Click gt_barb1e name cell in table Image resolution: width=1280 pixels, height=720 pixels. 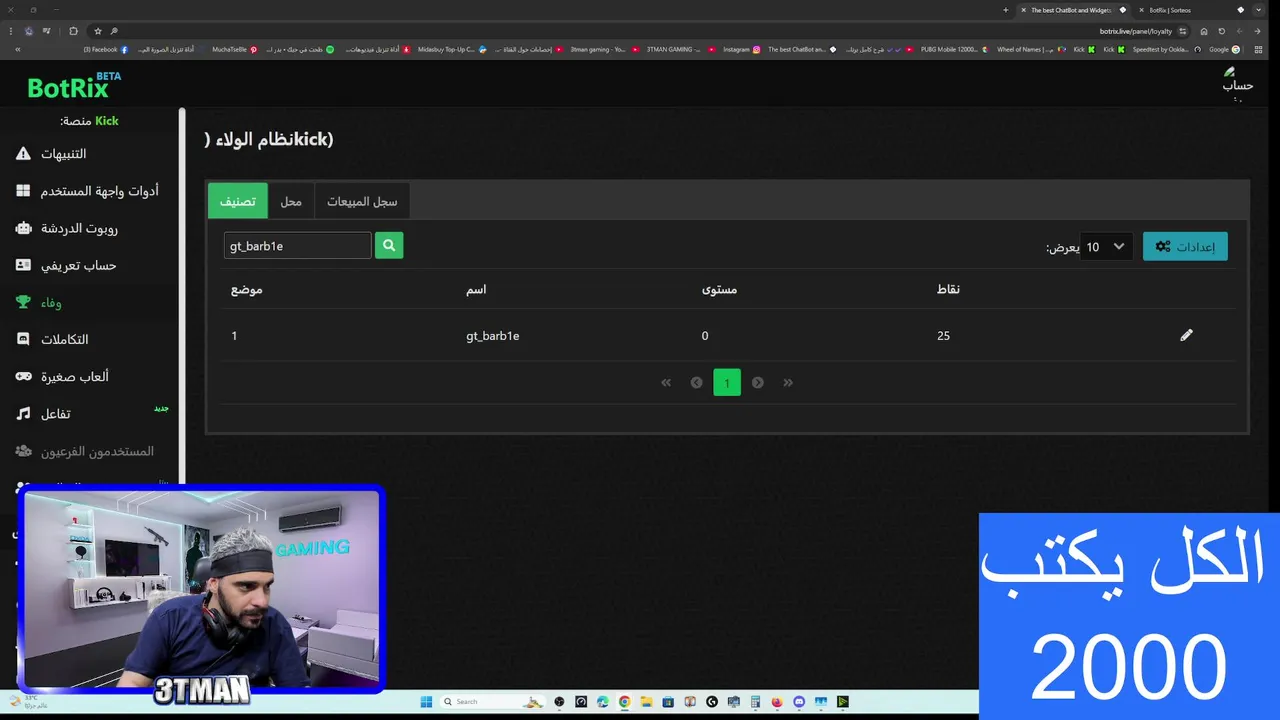tap(493, 336)
